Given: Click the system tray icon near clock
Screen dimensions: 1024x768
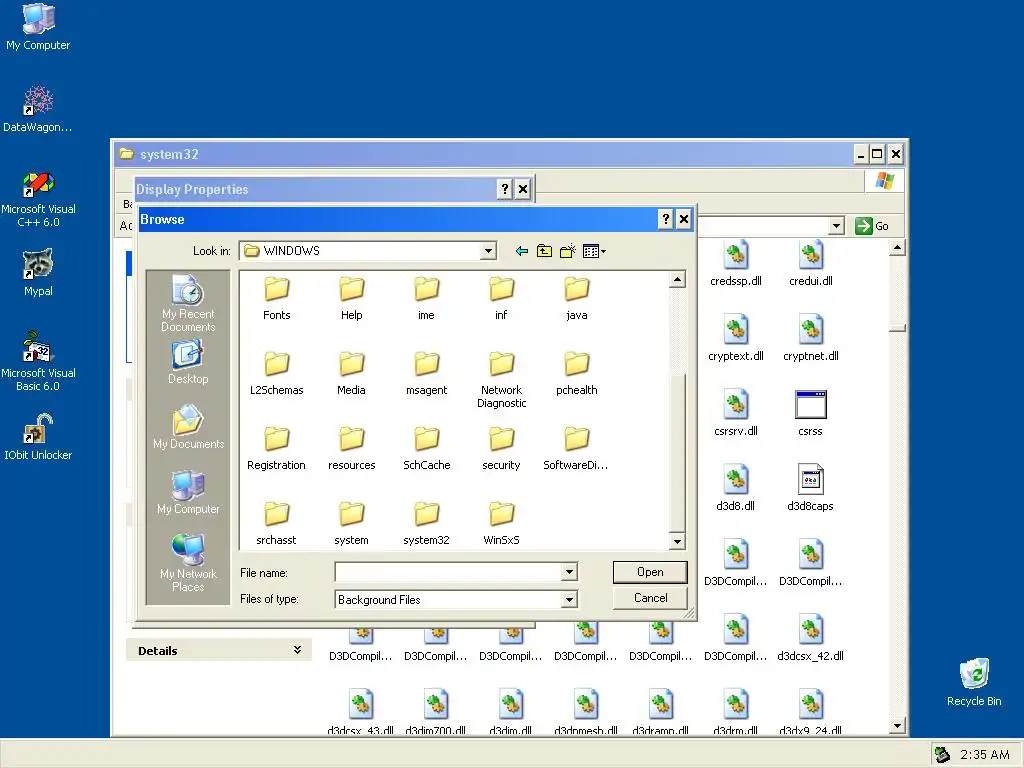Looking at the screenshot, I should point(941,754).
